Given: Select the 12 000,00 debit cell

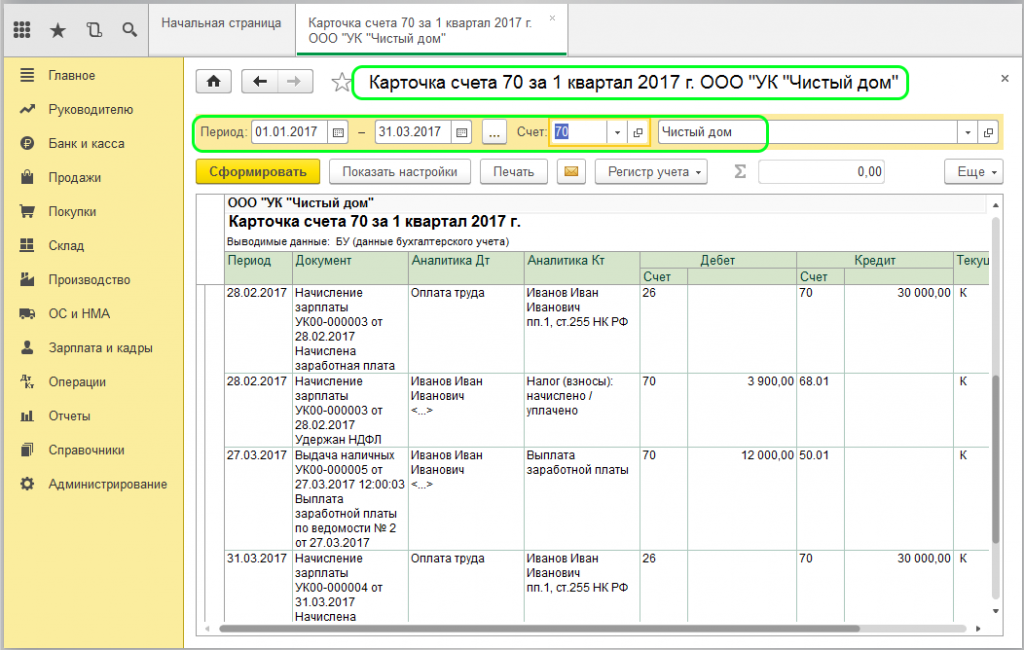Looking at the screenshot, I should click(x=742, y=498).
